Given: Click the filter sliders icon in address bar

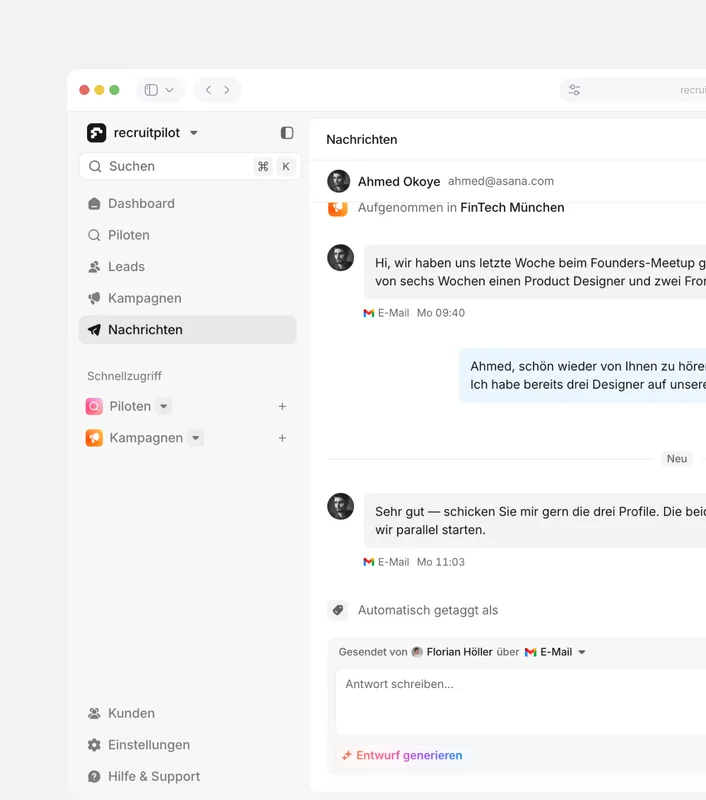Looking at the screenshot, I should pyautogui.click(x=574, y=90).
